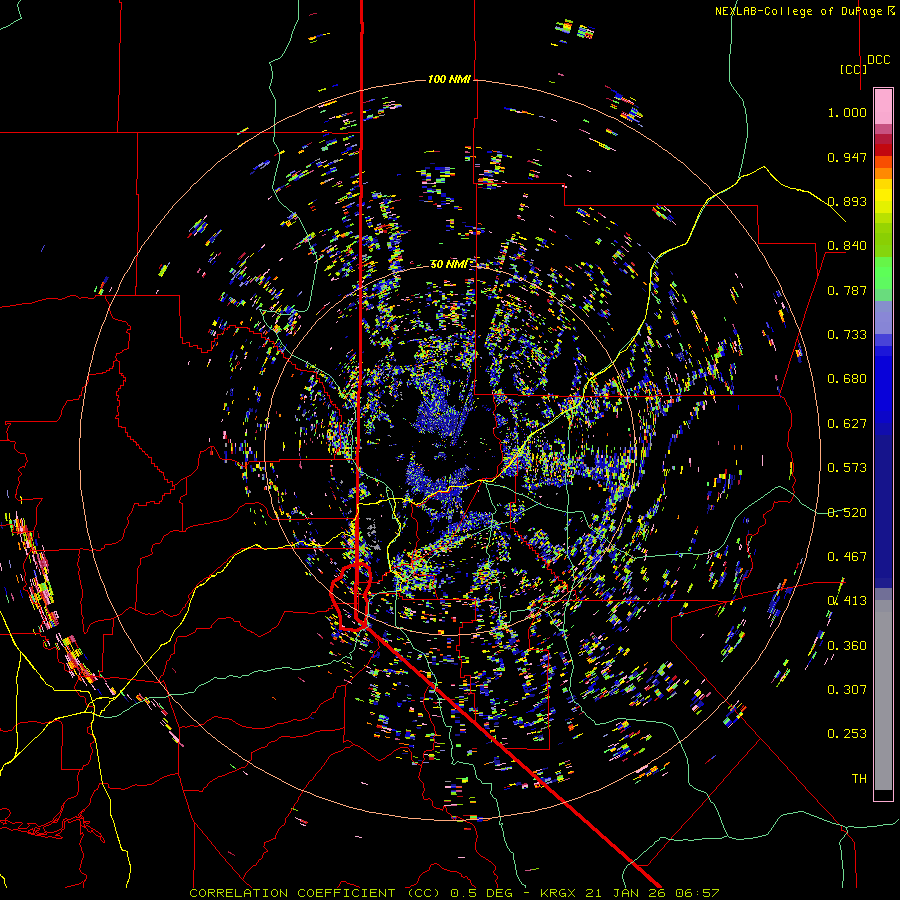Select the 0.360 scale value
900x900 pixels.
point(847,646)
